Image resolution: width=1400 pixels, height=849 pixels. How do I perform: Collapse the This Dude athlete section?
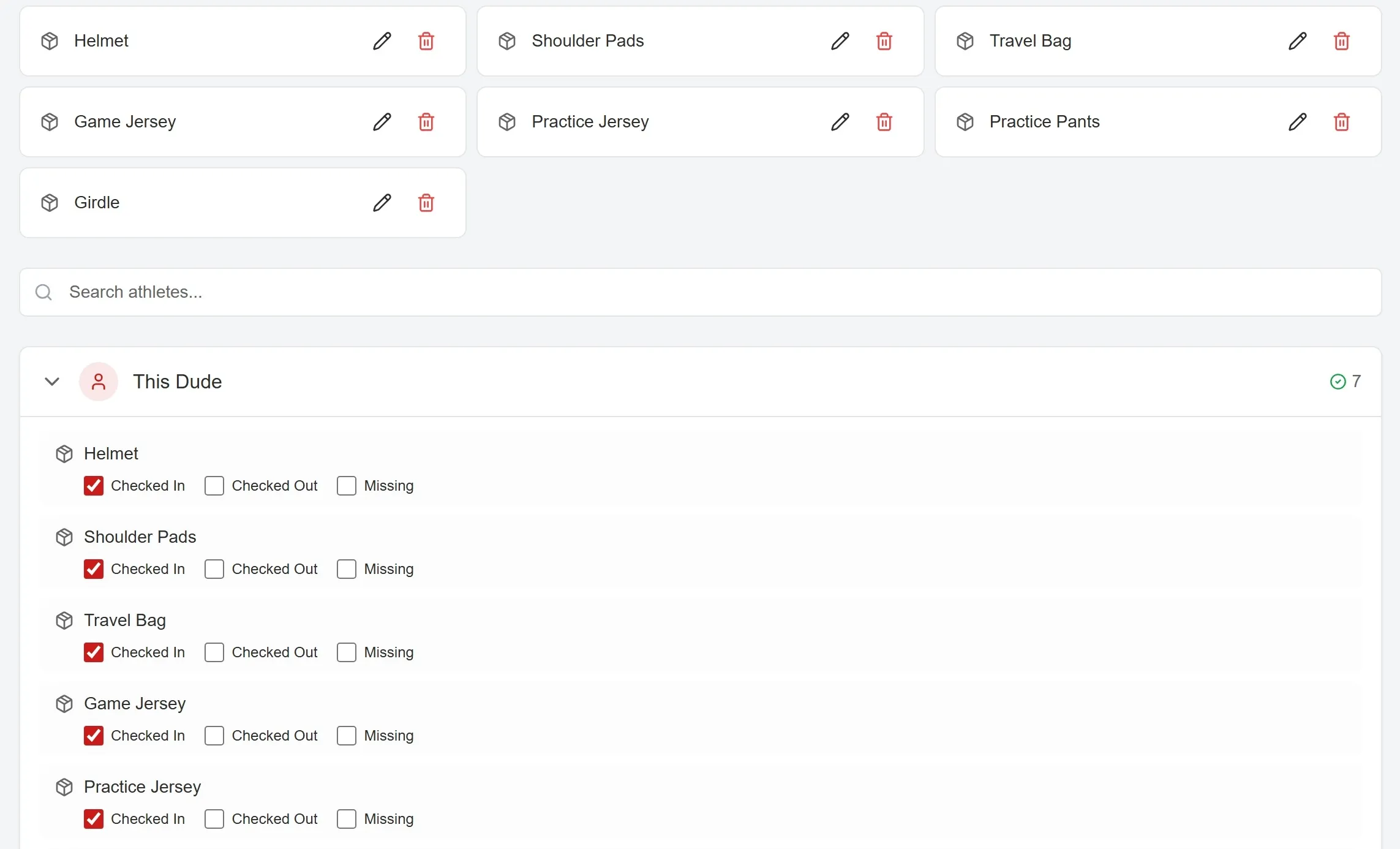(52, 382)
